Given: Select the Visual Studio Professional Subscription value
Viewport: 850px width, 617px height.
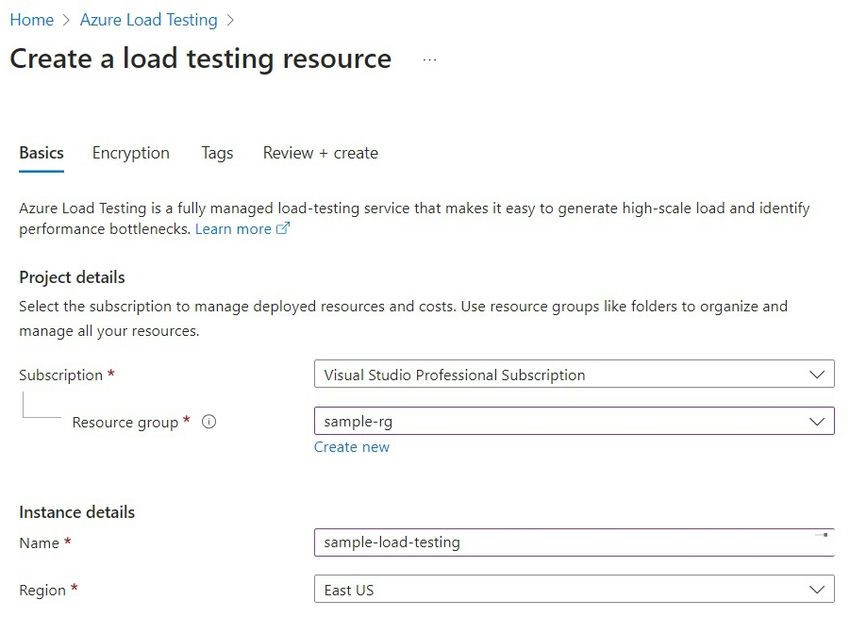Looking at the screenshot, I should (x=454, y=374).
